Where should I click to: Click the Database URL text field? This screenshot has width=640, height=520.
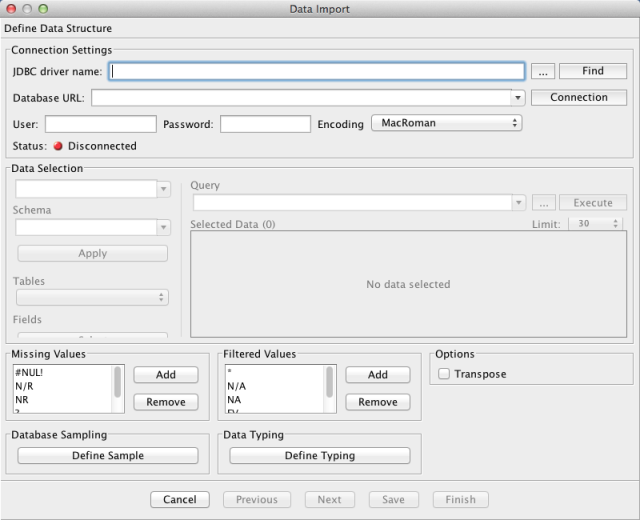click(x=301, y=98)
